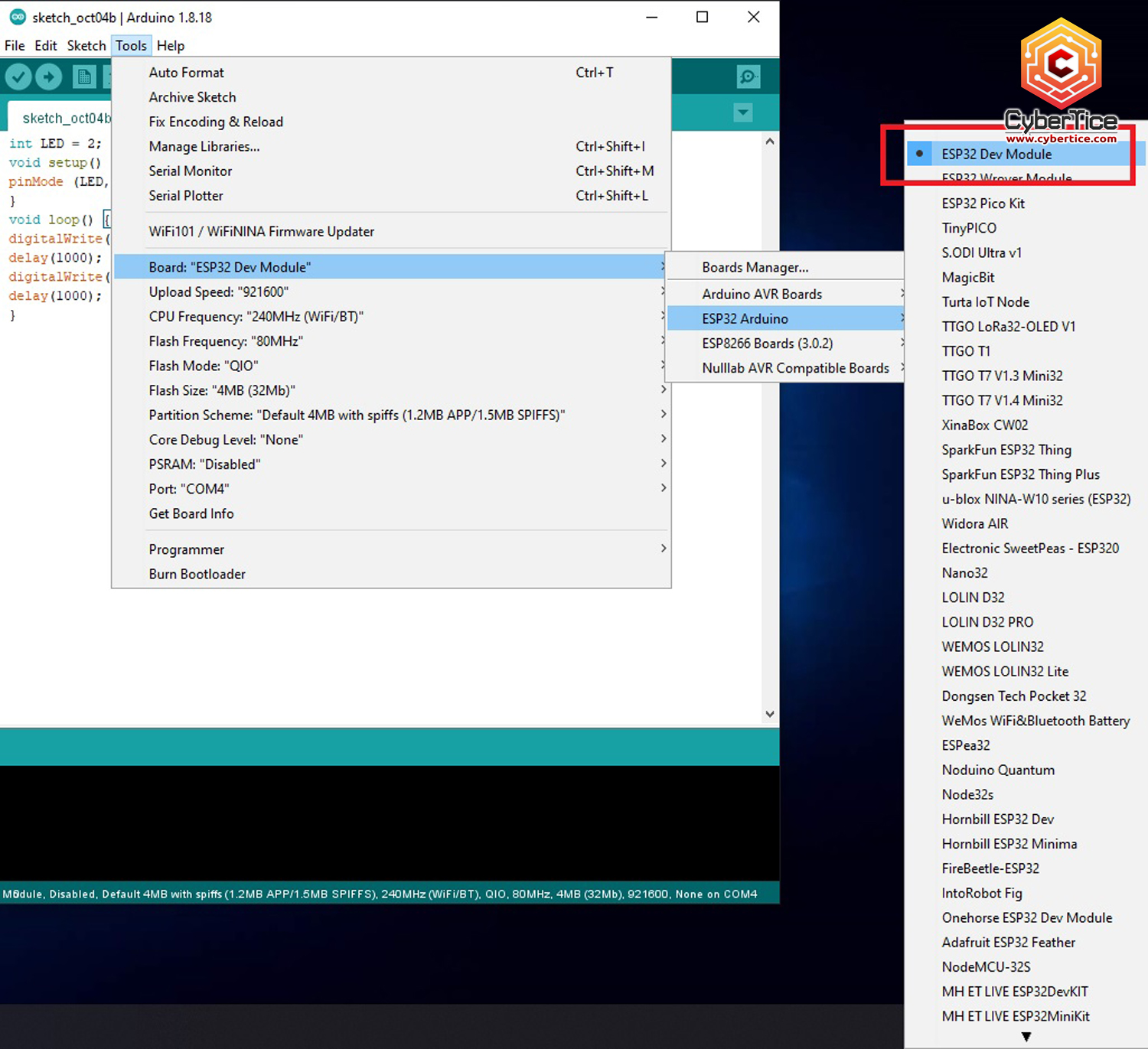Viewport: 1148px width, 1049px height.
Task: Click the Verify checkmark icon
Action: pos(18,76)
